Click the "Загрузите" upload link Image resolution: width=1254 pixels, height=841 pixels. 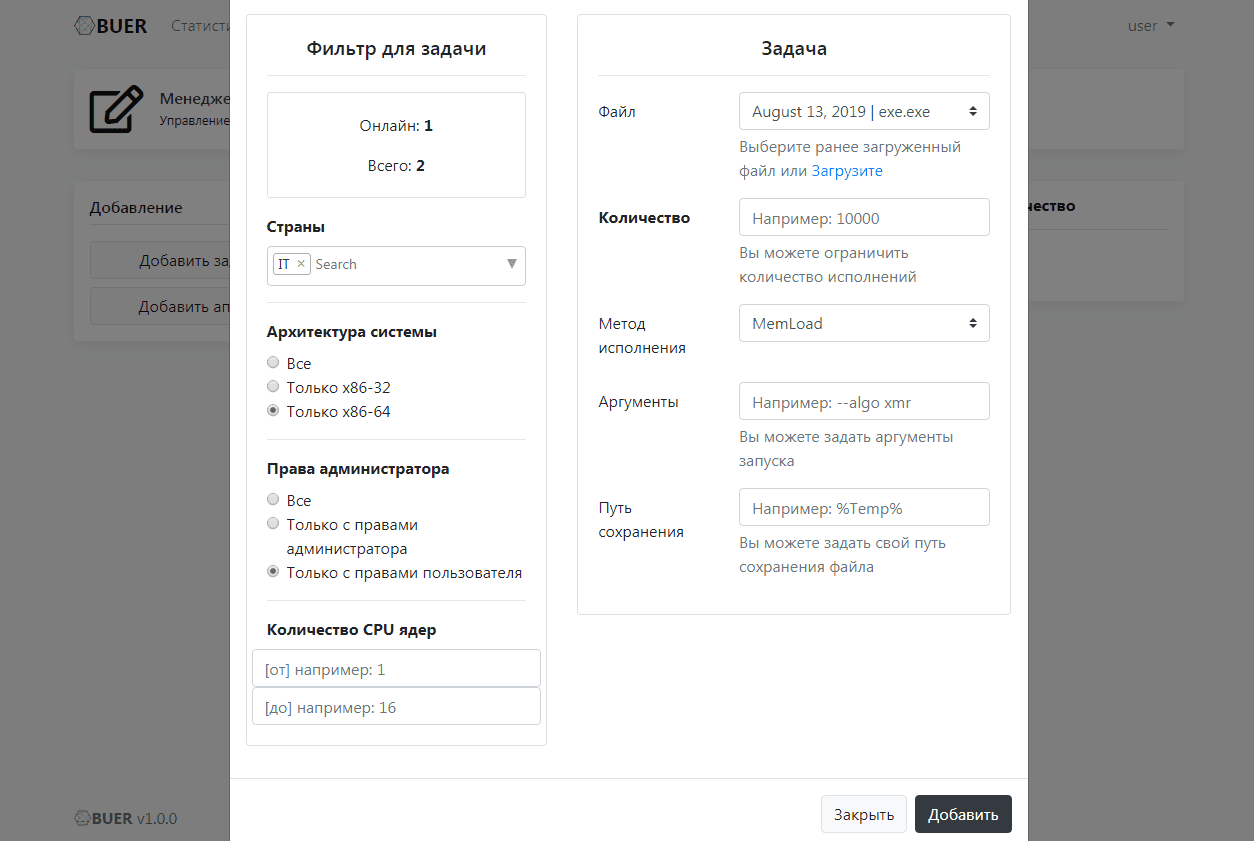(847, 171)
